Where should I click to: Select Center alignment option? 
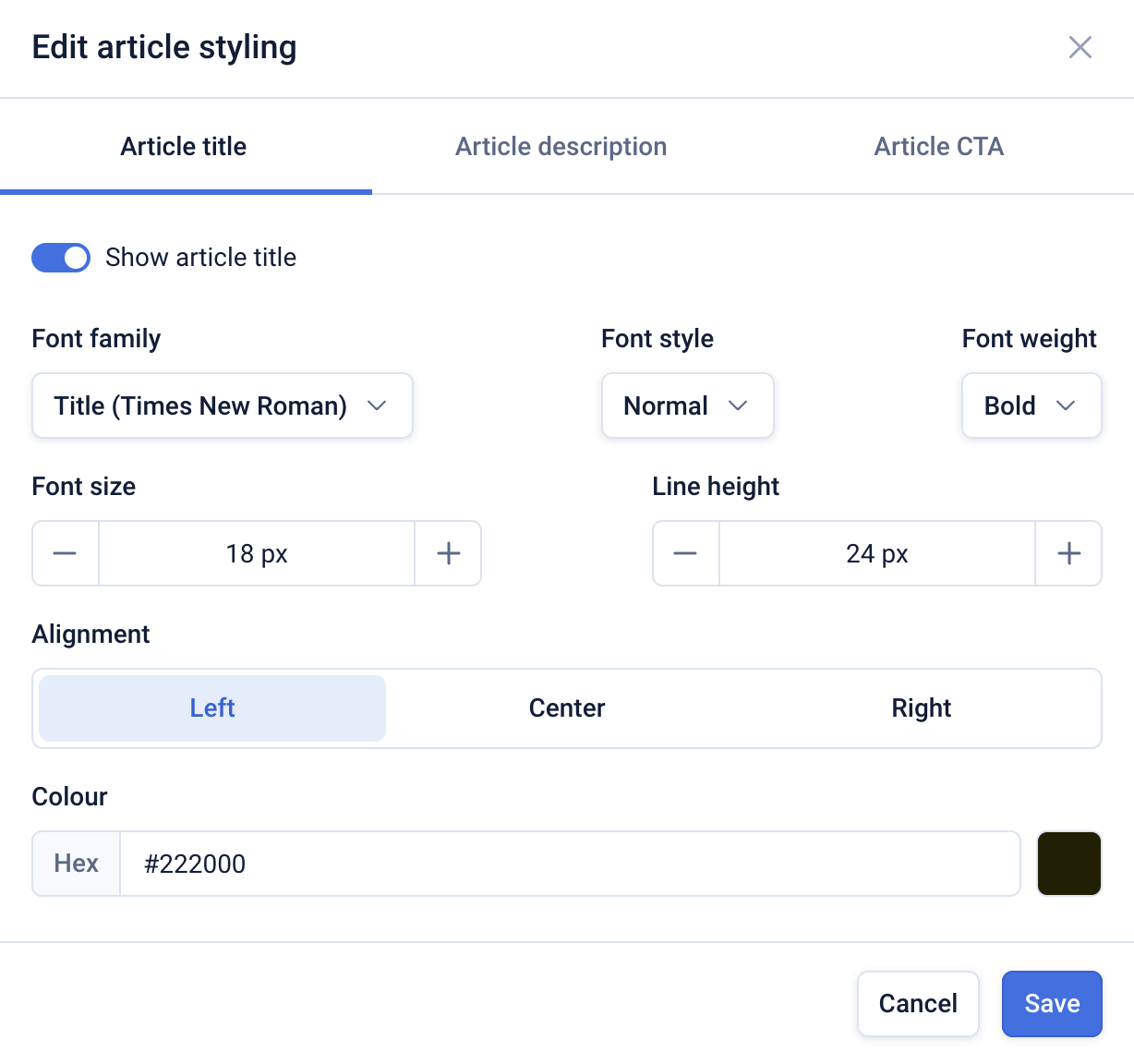tap(567, 708)
